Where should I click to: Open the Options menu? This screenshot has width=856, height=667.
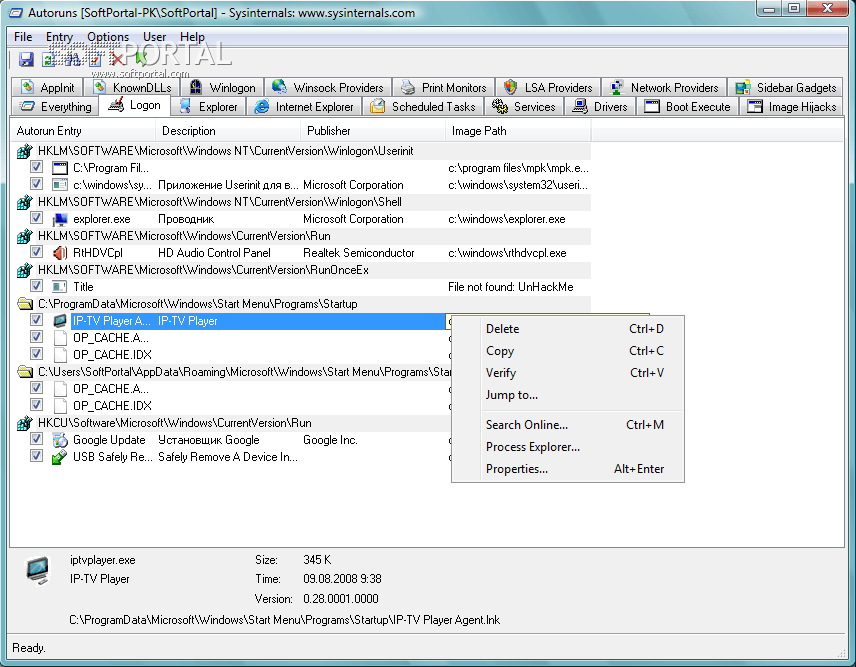click(x=108, y=37)
